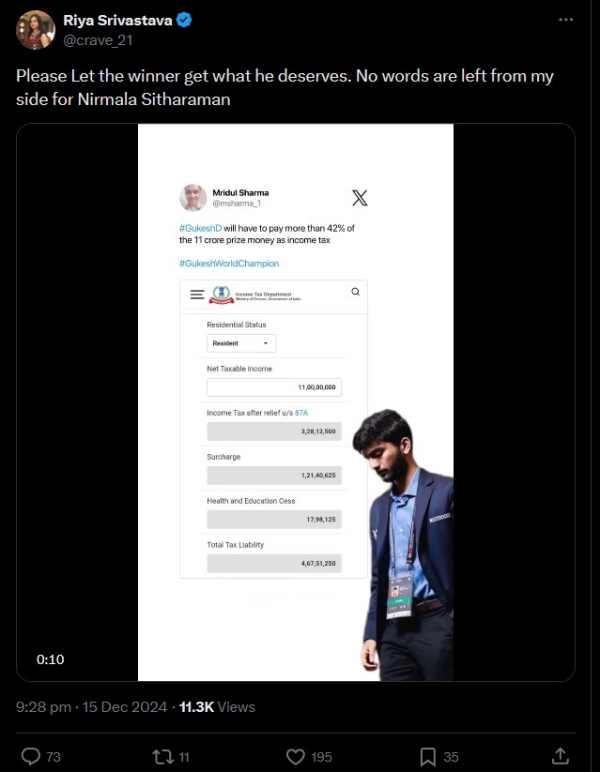Bookmark this post
The image size is (600, 772).
click(428, 756)
